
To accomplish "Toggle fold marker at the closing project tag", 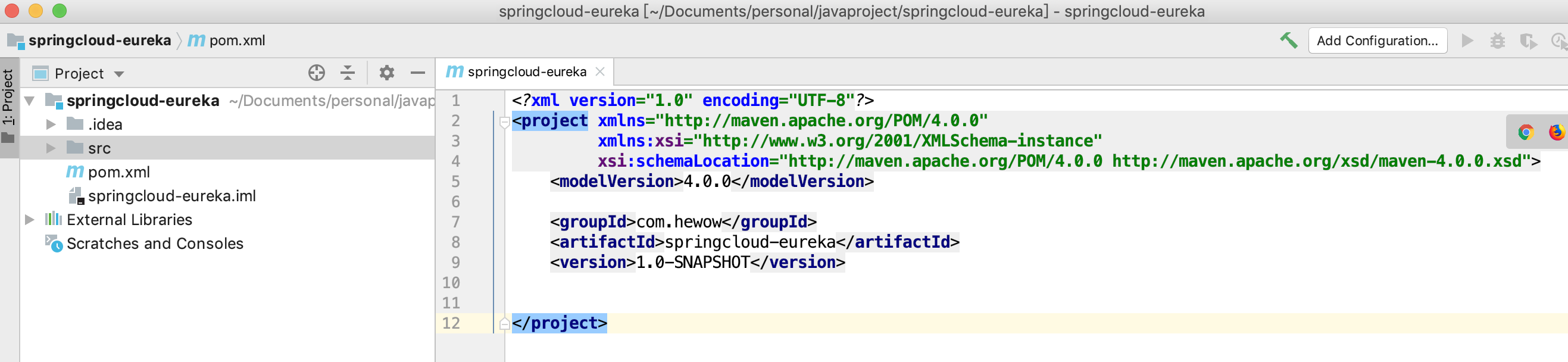I will tap(504, 324).
